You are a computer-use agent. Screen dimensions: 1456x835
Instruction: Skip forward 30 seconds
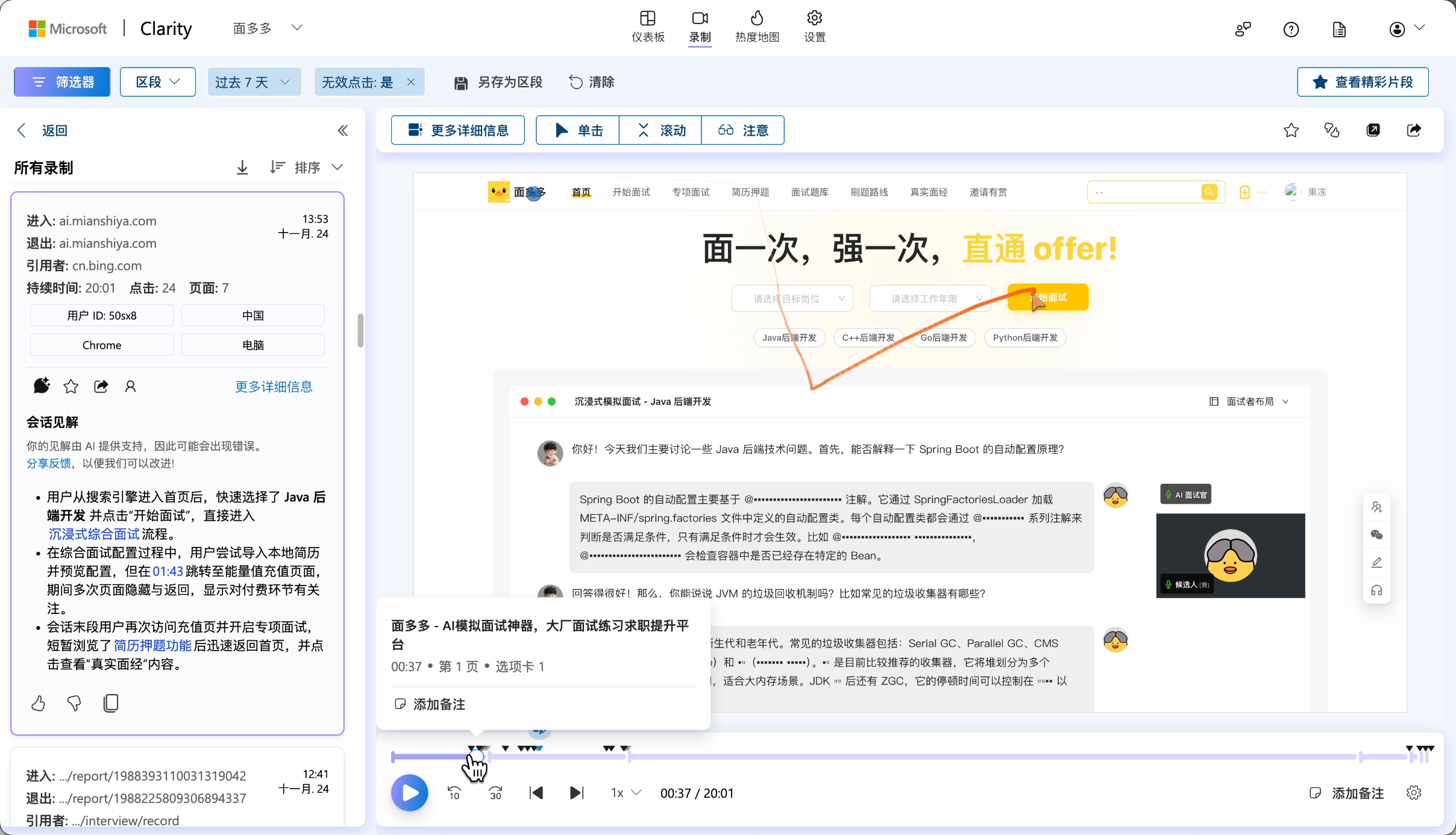495,793
